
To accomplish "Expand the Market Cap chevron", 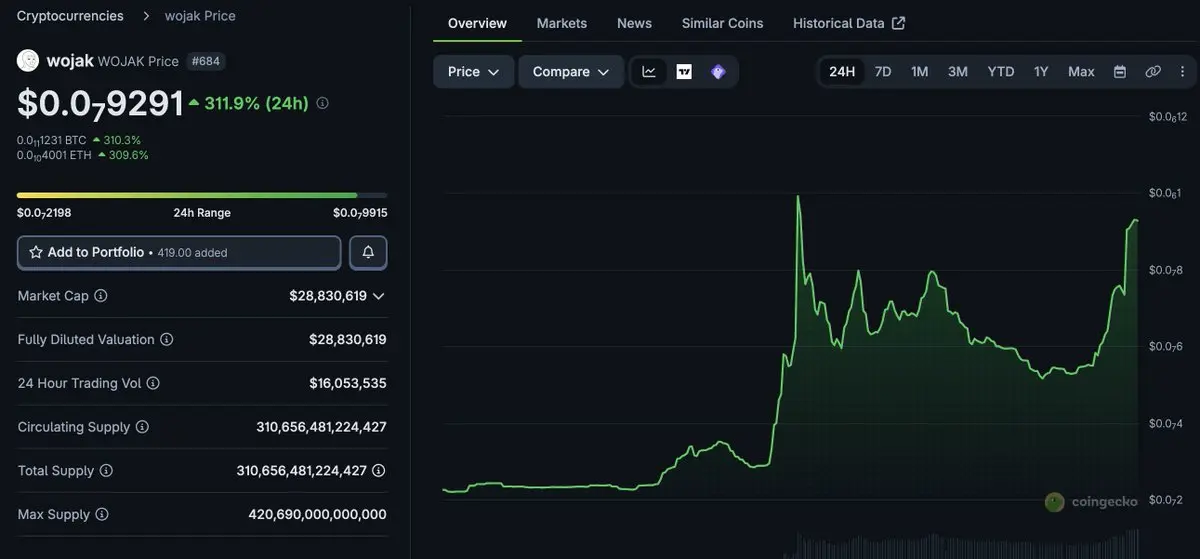I will [378, 296].
